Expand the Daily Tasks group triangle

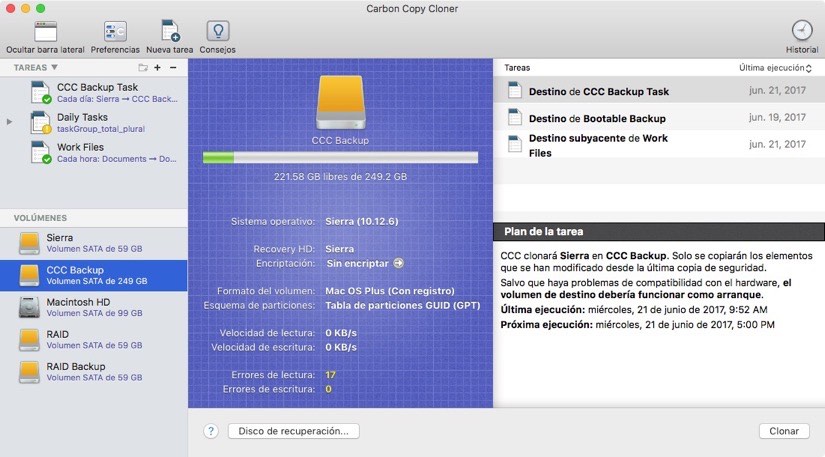pos(9,122)
